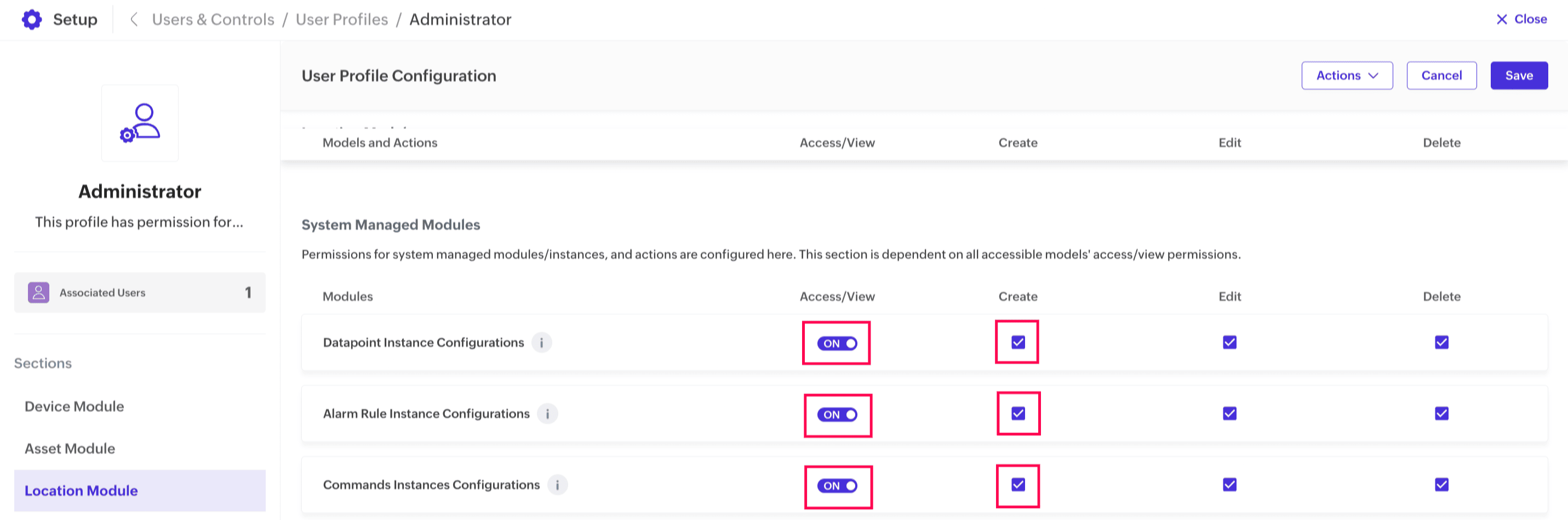Open info icon for Commands Instances Configurations
Screen dimensions: 1568x520
click(557, 486)
